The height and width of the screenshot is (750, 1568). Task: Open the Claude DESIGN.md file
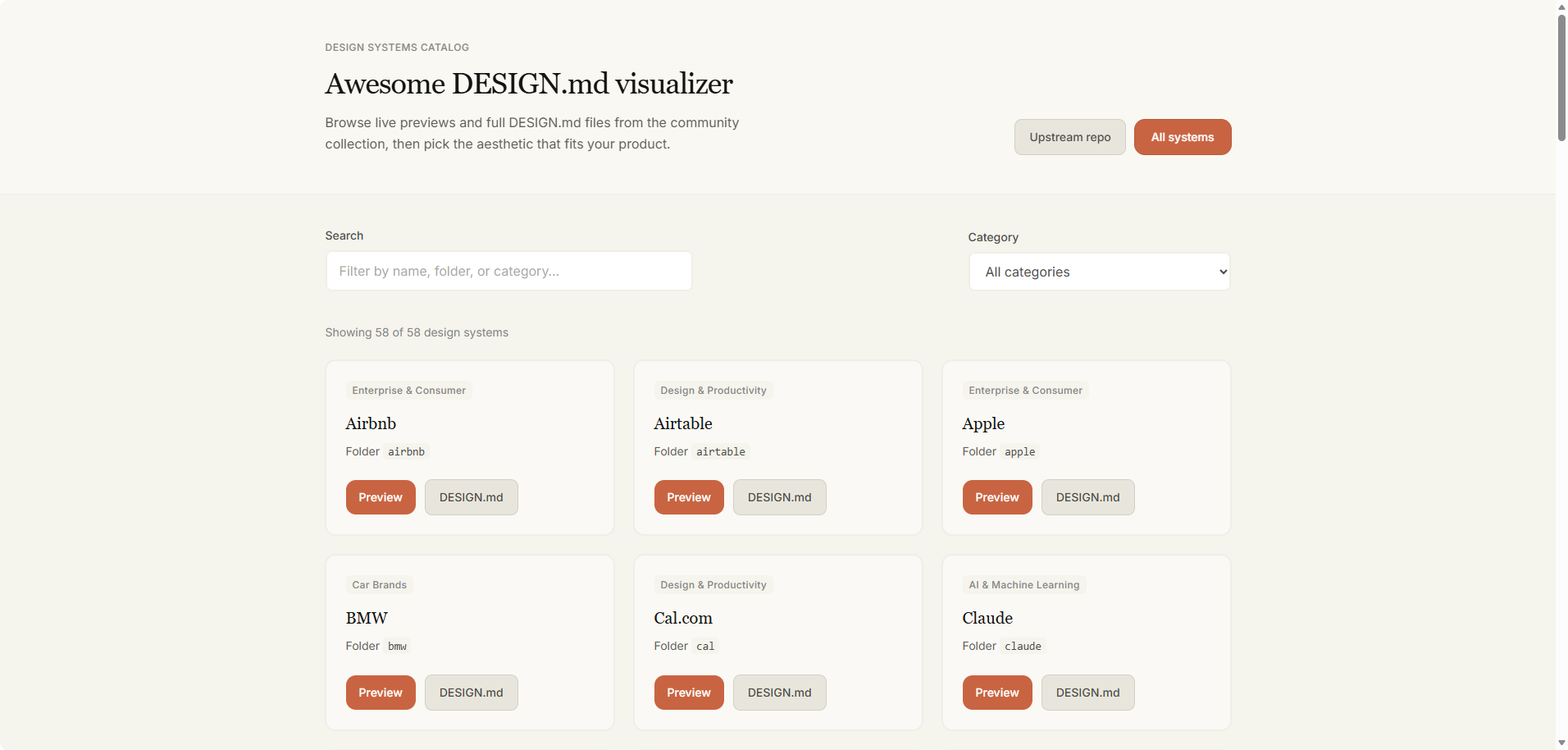tap(1087, 692)
